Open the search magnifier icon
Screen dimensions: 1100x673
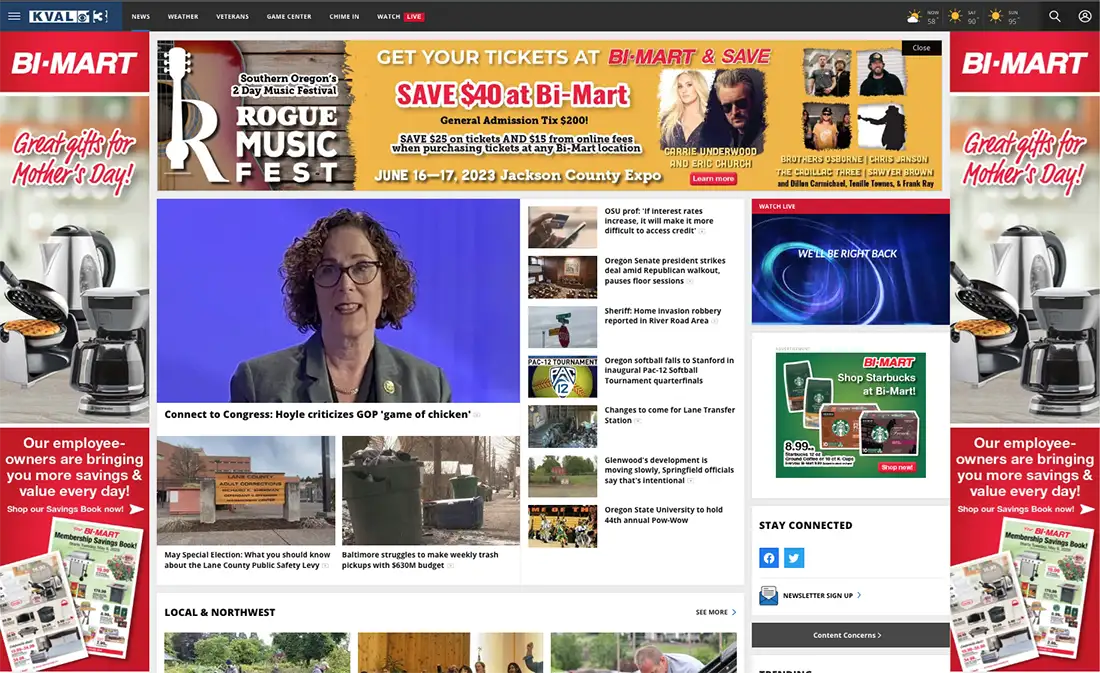coord(1054,16)
